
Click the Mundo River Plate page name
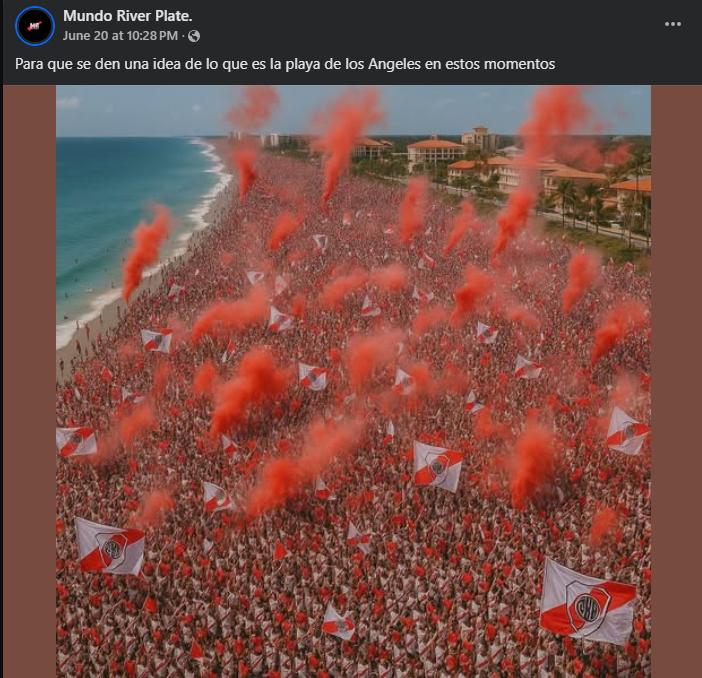128,16
